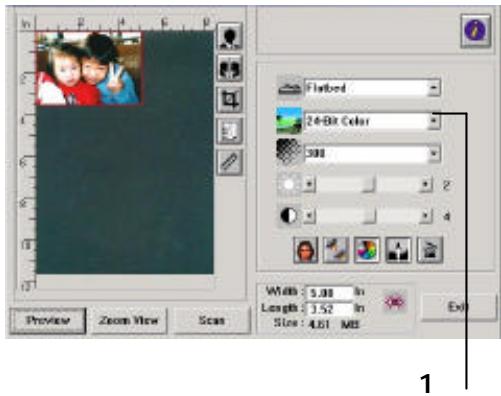Open the color wheel hue/saturation icon
Screen dimensions: 501x396
367,250
